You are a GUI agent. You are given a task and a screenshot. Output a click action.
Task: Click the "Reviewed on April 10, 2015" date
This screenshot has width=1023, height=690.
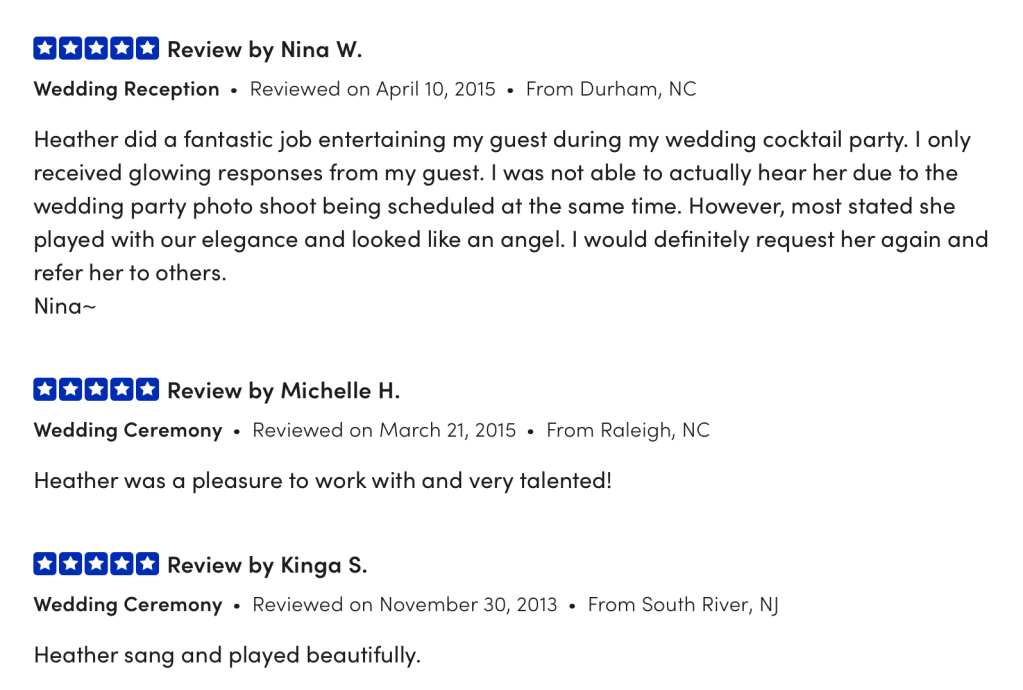click(372, 89)
